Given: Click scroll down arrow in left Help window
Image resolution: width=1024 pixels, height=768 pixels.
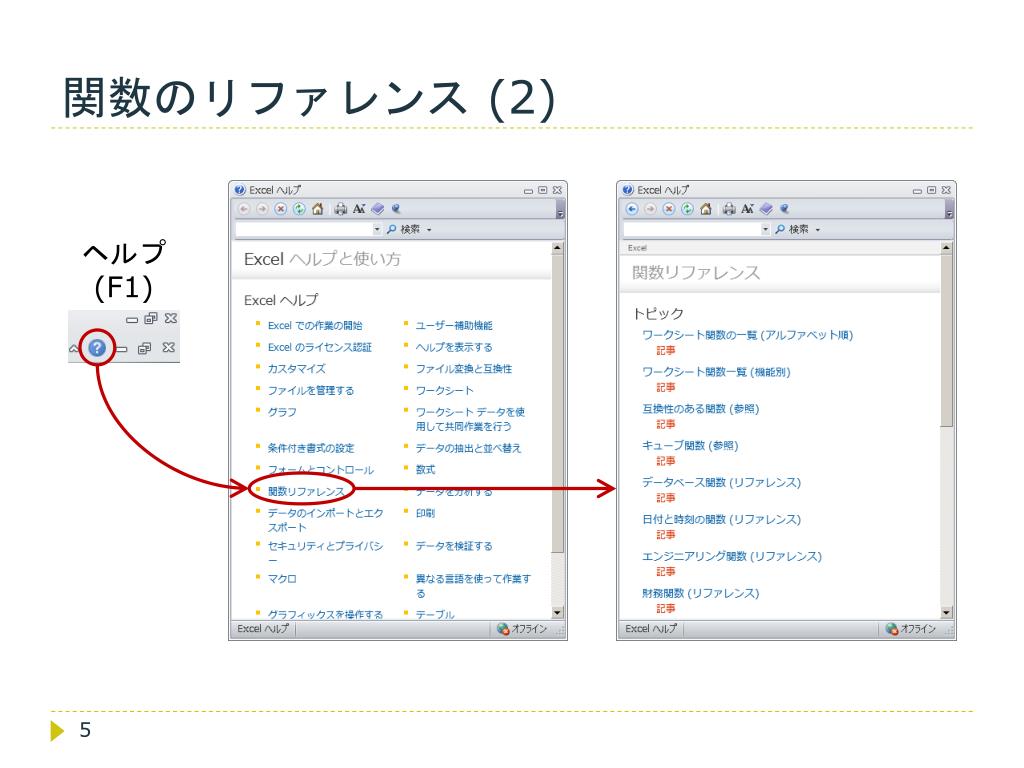Looking at the screenshot, I should 557,613.
